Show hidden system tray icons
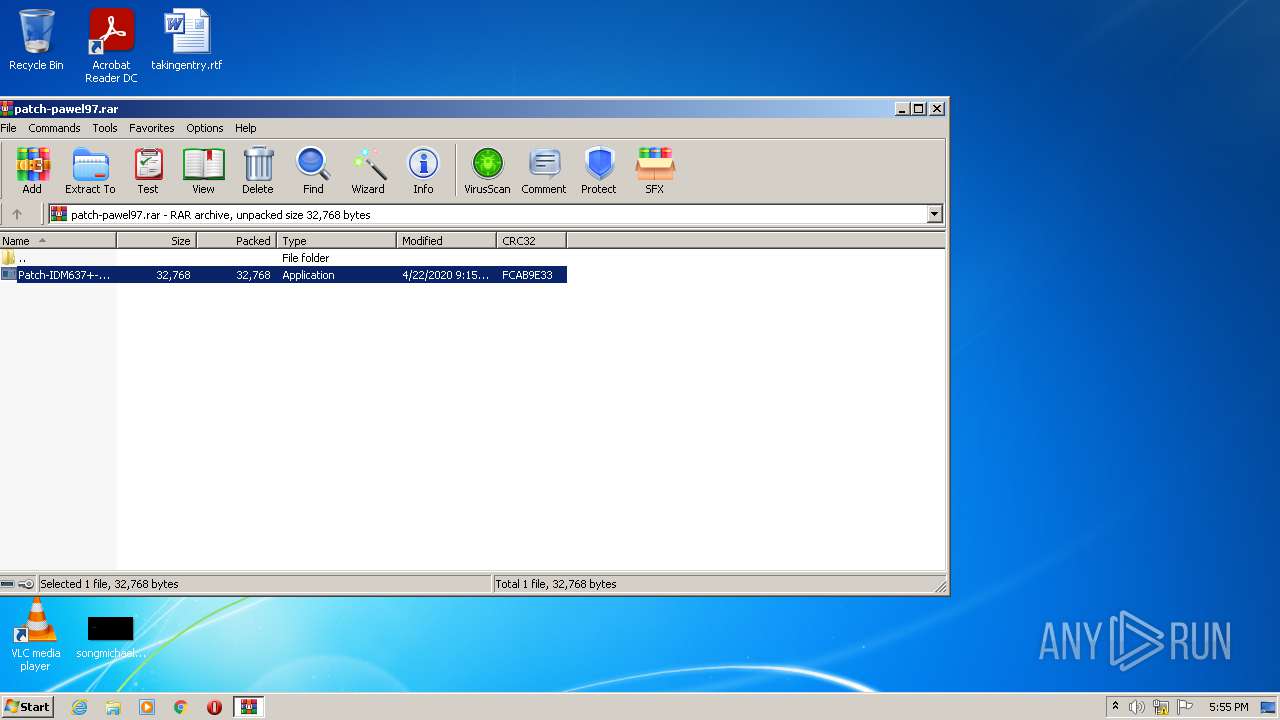 1116,707
